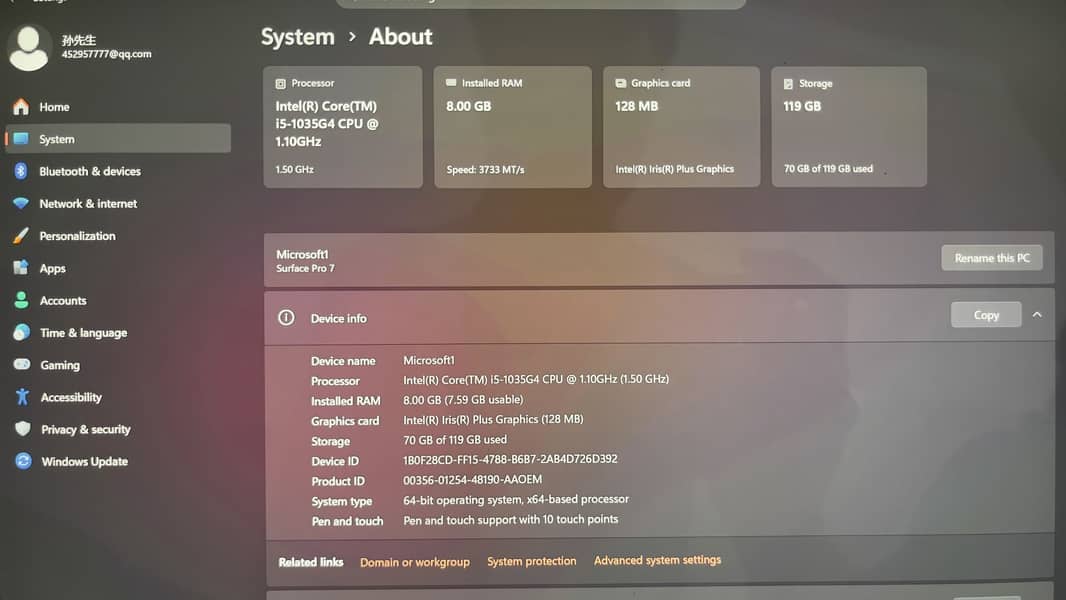Image resolution: width=1066 pixels, height=600 pixels.
Task: Click System in the breadcrumb header
Action: point(298,37)
